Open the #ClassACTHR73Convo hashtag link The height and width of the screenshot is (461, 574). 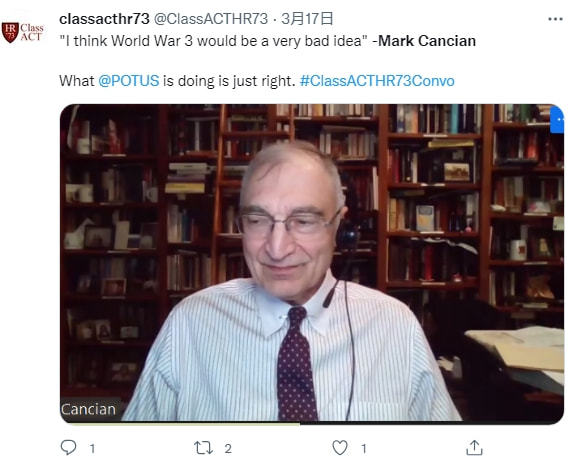[x=377, y=81]
